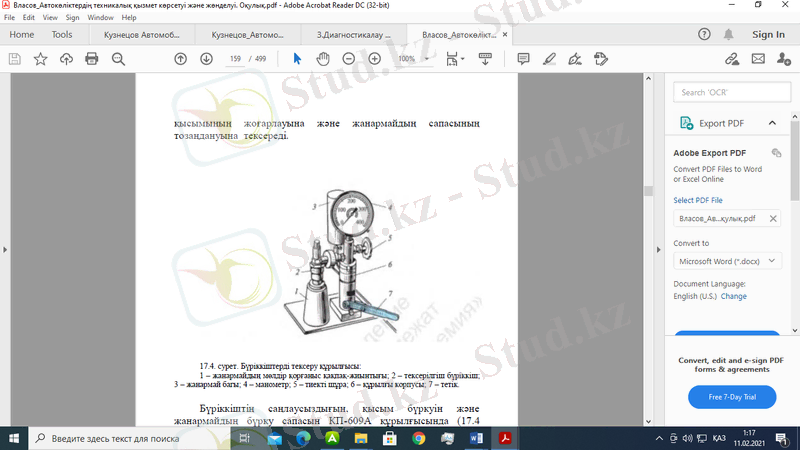Viewport: 800px width, 450px height.
Task: Click the page number field
Action: (x=236, y=59)
